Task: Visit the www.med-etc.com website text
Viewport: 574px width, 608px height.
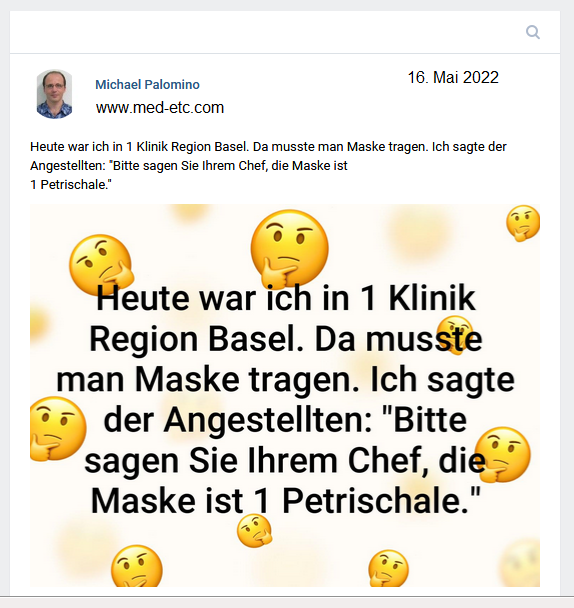Action: coord(160,107)
